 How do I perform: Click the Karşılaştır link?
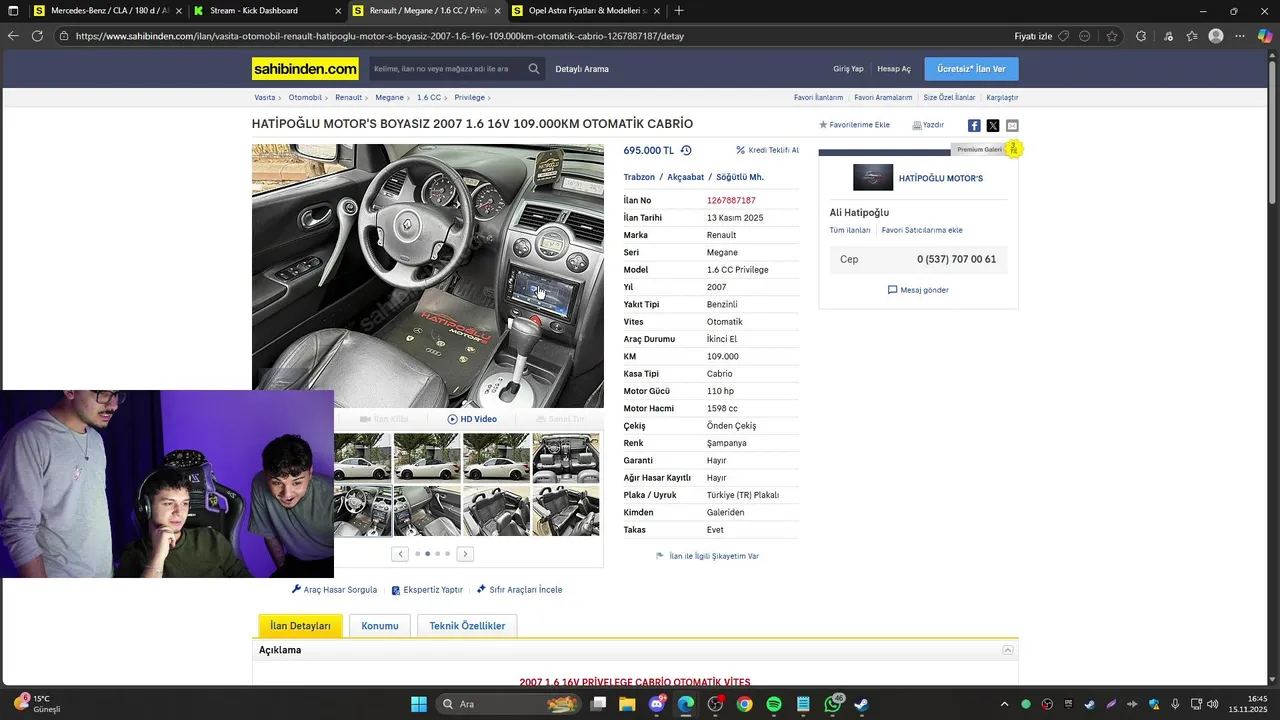tap(1002, 98)
